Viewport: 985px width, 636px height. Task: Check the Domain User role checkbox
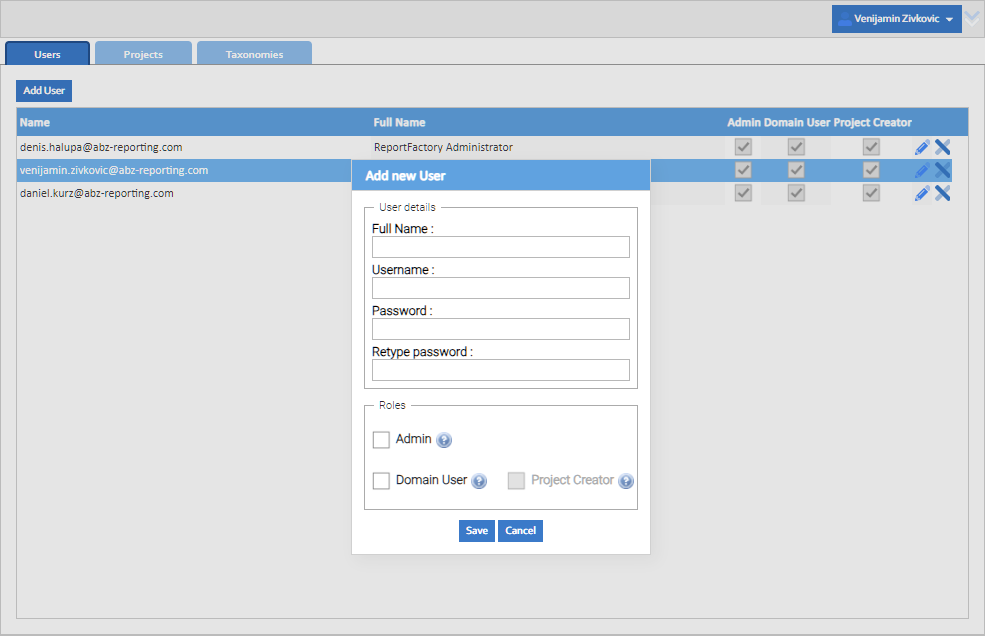point(381,481)
